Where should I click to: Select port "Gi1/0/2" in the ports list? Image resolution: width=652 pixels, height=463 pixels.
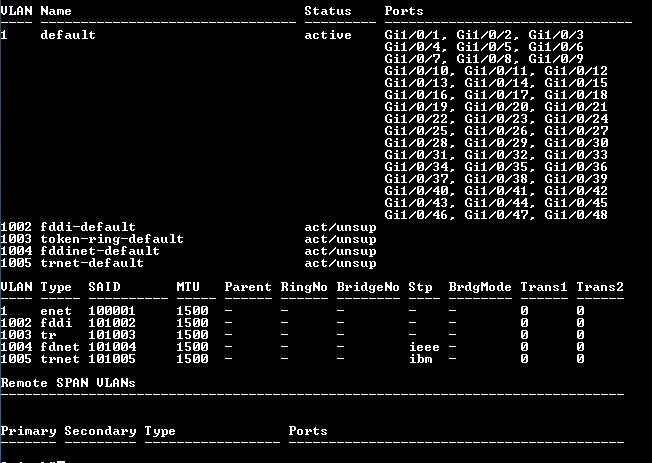(484, 35)
